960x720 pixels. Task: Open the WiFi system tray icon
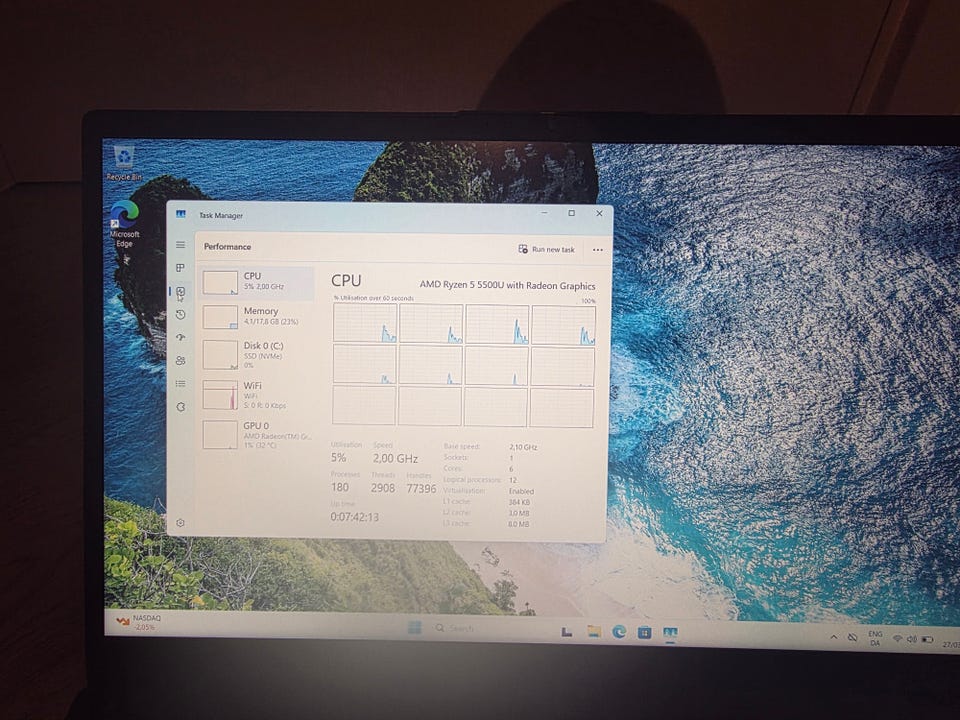click(898, 639)
